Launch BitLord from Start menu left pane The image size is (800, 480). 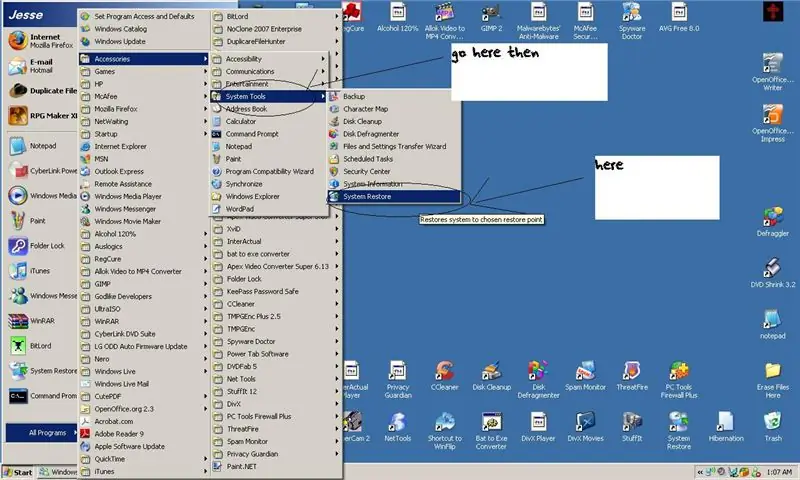click(41, 346)
